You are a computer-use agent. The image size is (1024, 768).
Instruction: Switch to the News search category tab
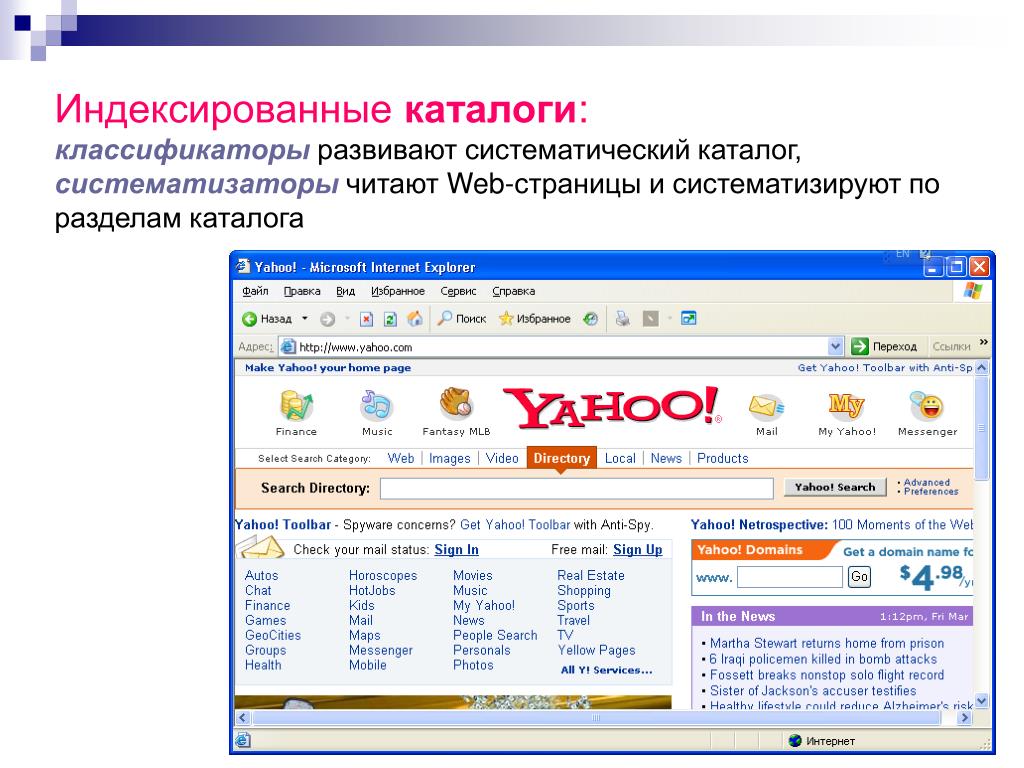(x=665, y=458)
